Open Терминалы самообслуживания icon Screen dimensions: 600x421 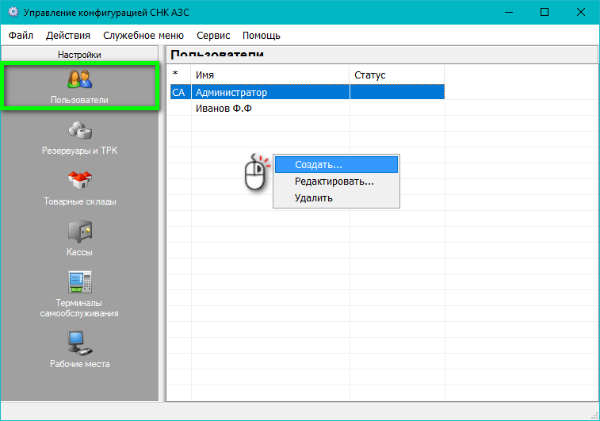click(80, 281)
